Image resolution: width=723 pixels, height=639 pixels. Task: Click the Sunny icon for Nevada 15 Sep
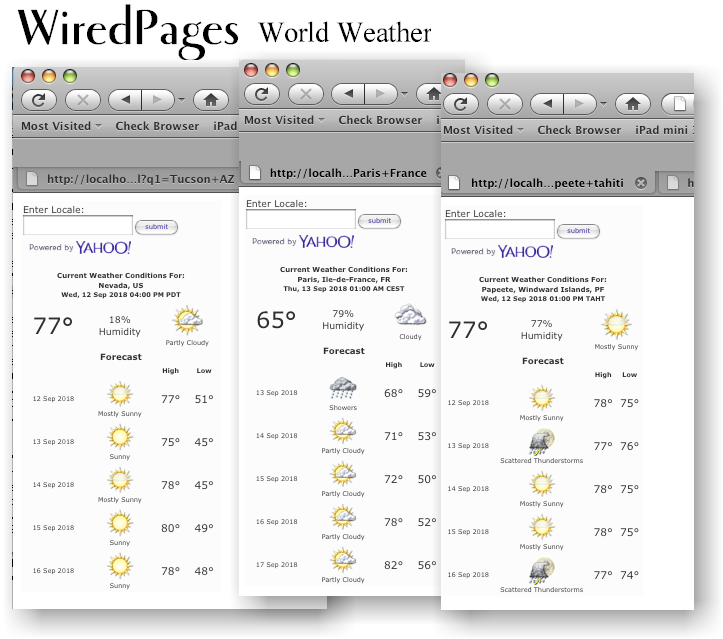[120, 523]
